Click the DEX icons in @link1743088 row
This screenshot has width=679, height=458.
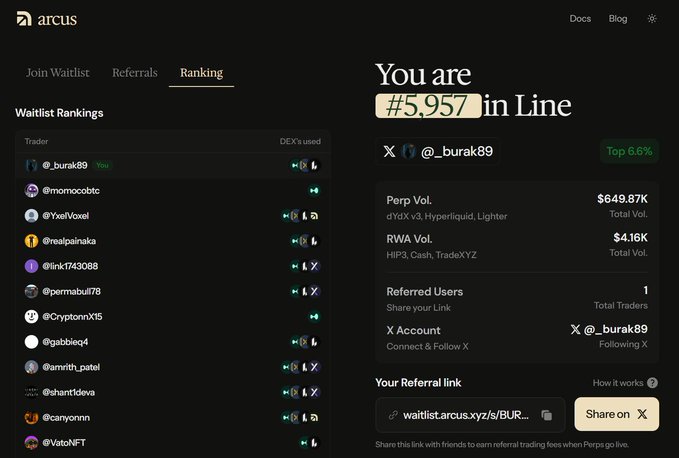click(x=305, y=266)
